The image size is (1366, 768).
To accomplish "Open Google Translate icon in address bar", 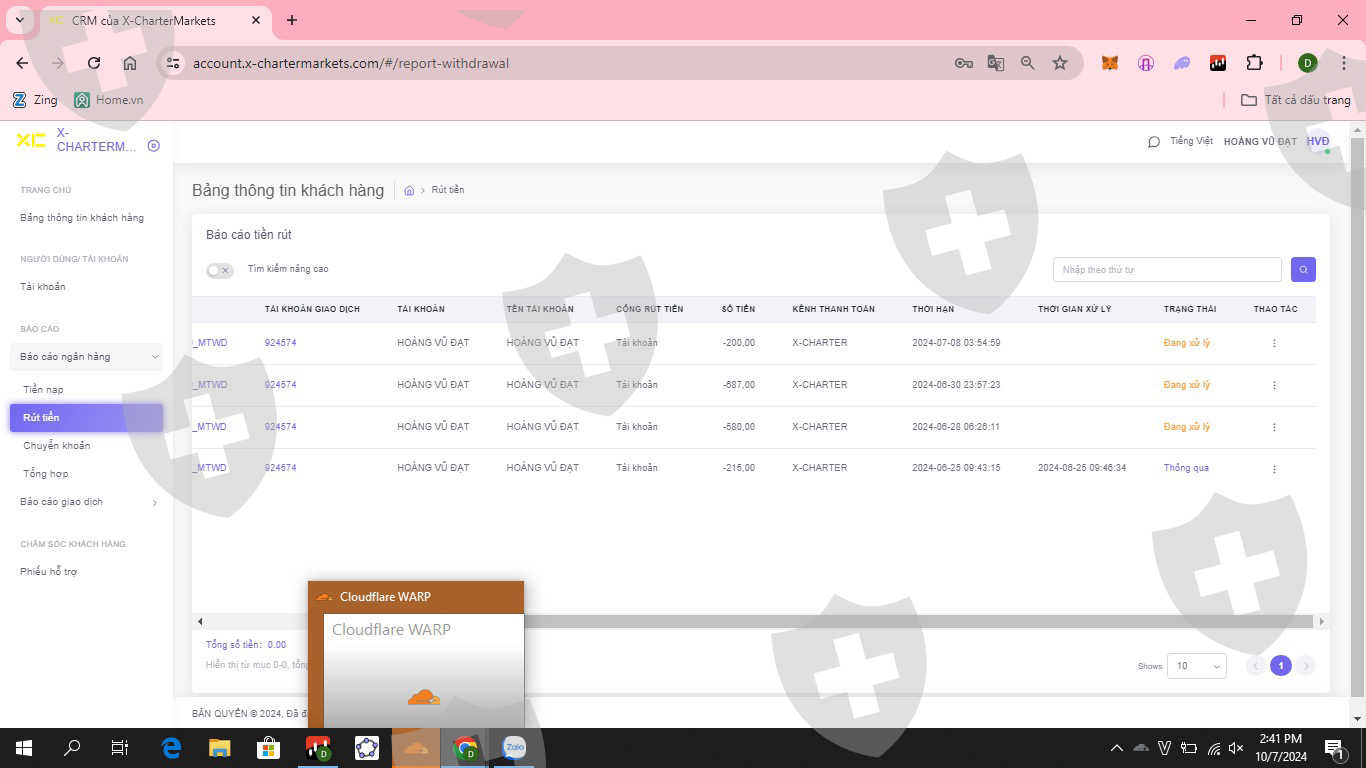I will click(x=995, y=63).
